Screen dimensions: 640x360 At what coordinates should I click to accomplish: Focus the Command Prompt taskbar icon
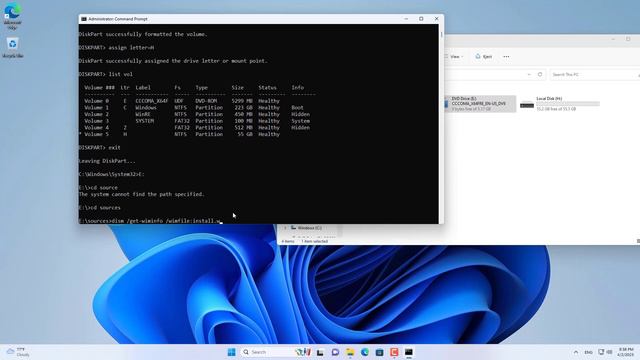pos(409,352)
